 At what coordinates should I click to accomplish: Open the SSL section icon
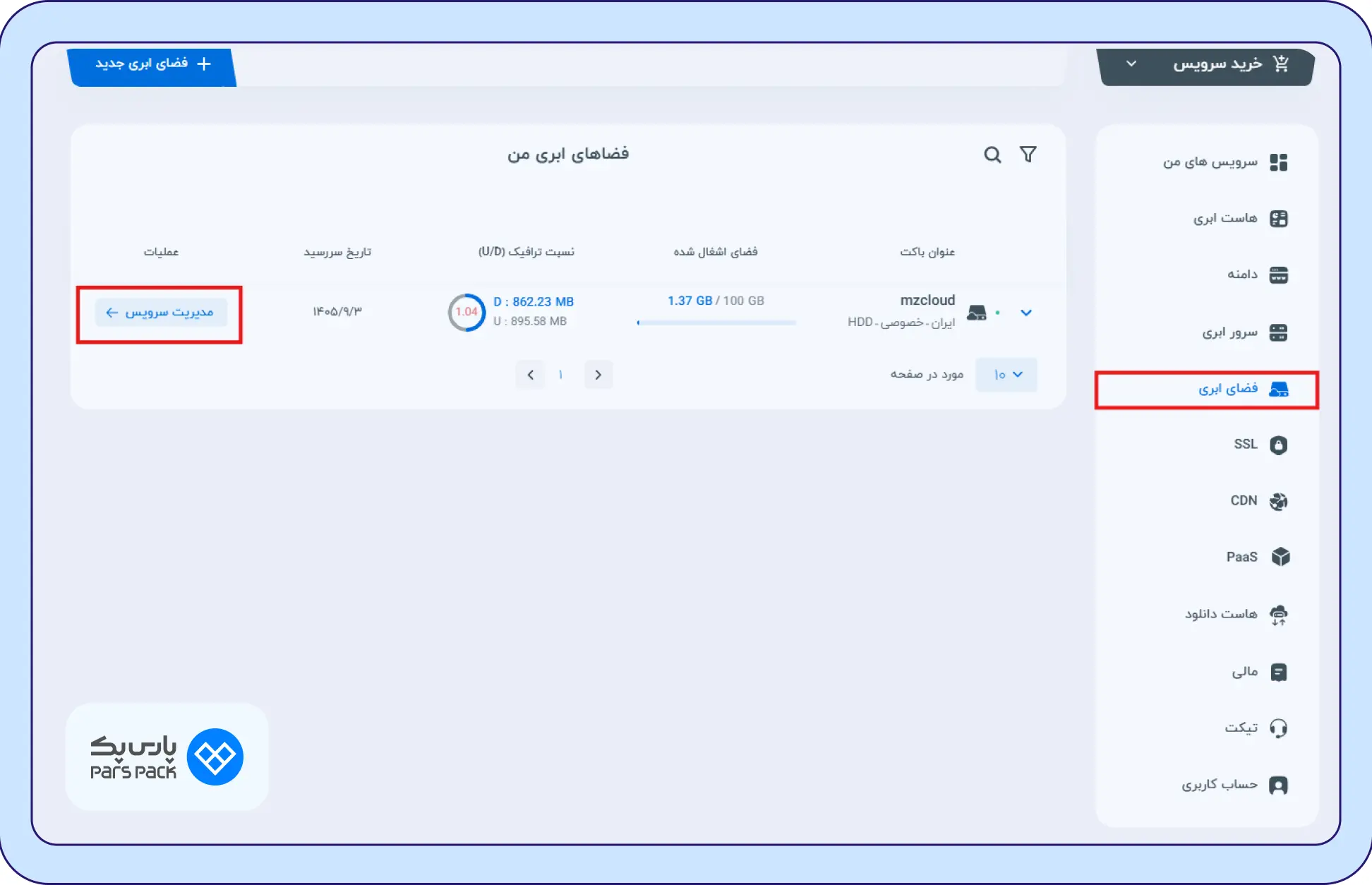pyautogui.click(x=1280, y=445)
